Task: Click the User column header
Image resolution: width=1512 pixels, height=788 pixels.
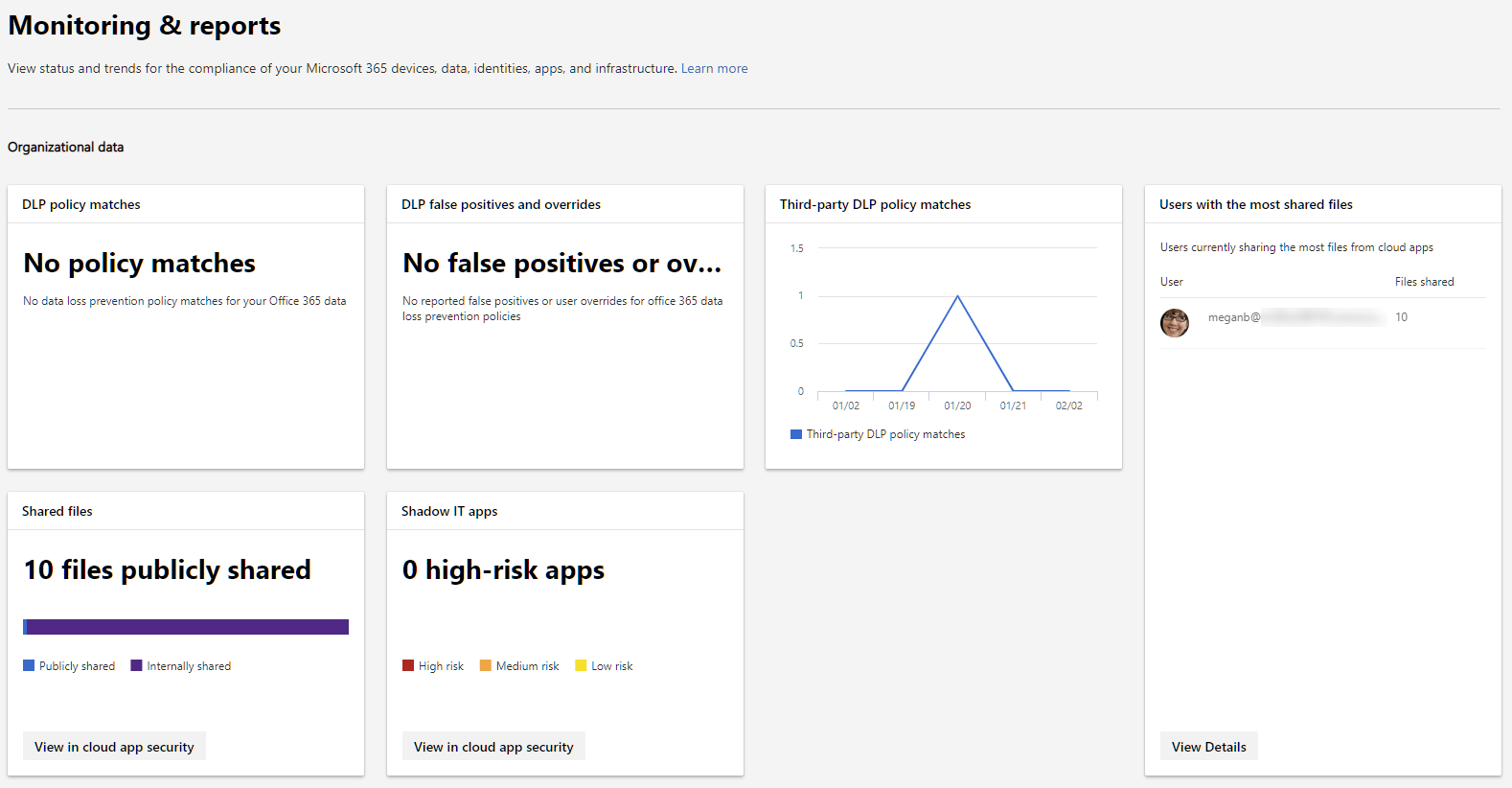Action: click(x=1171, y=281)
